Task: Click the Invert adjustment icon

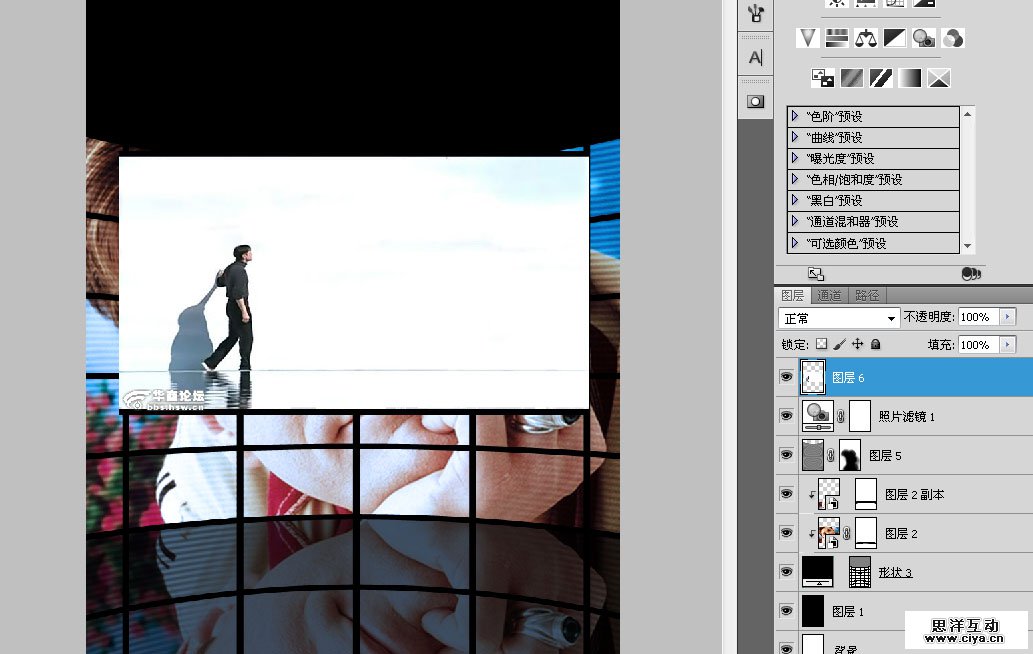Action: click(822, 78)
